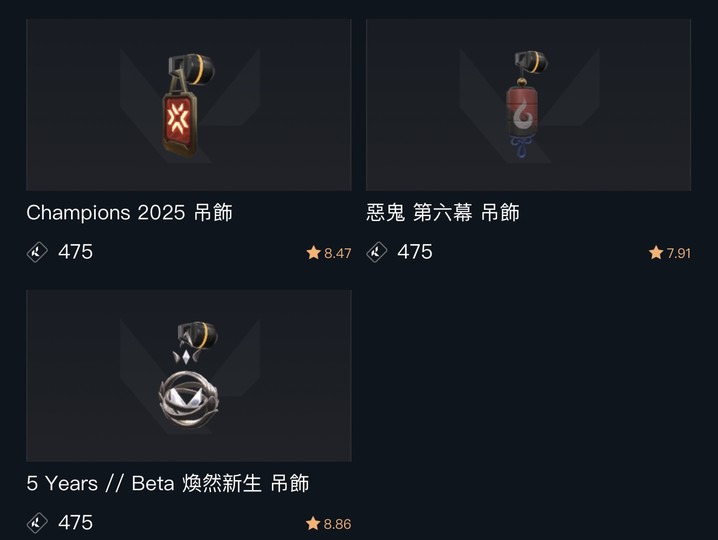The width and height of the screenshot is (718, 540).
Task: Click the star icon beside 7.91 rating
Action: pos(656,252)
